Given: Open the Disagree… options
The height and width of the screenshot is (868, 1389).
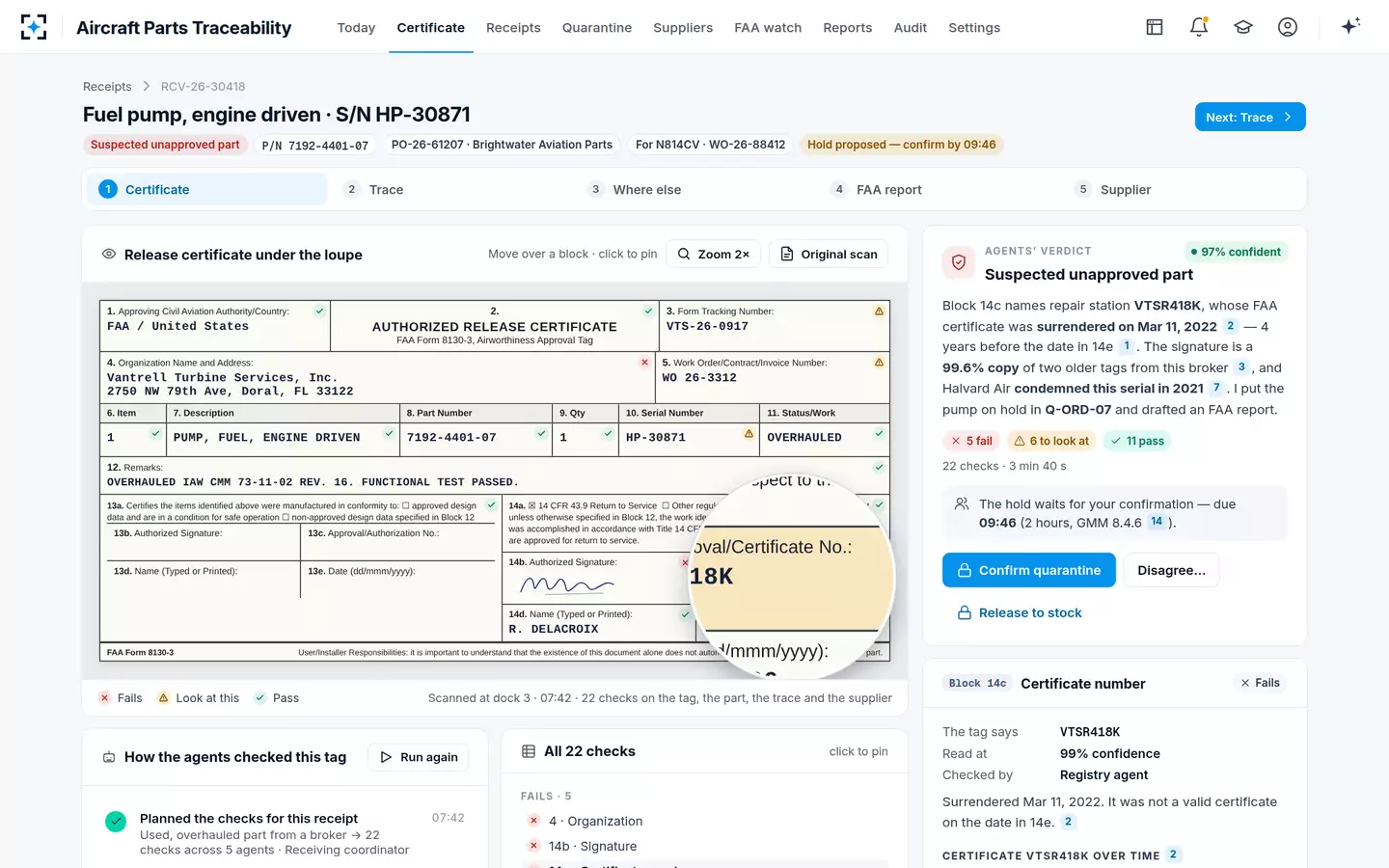Looking at the screenshot, I should coord(1171,570).
